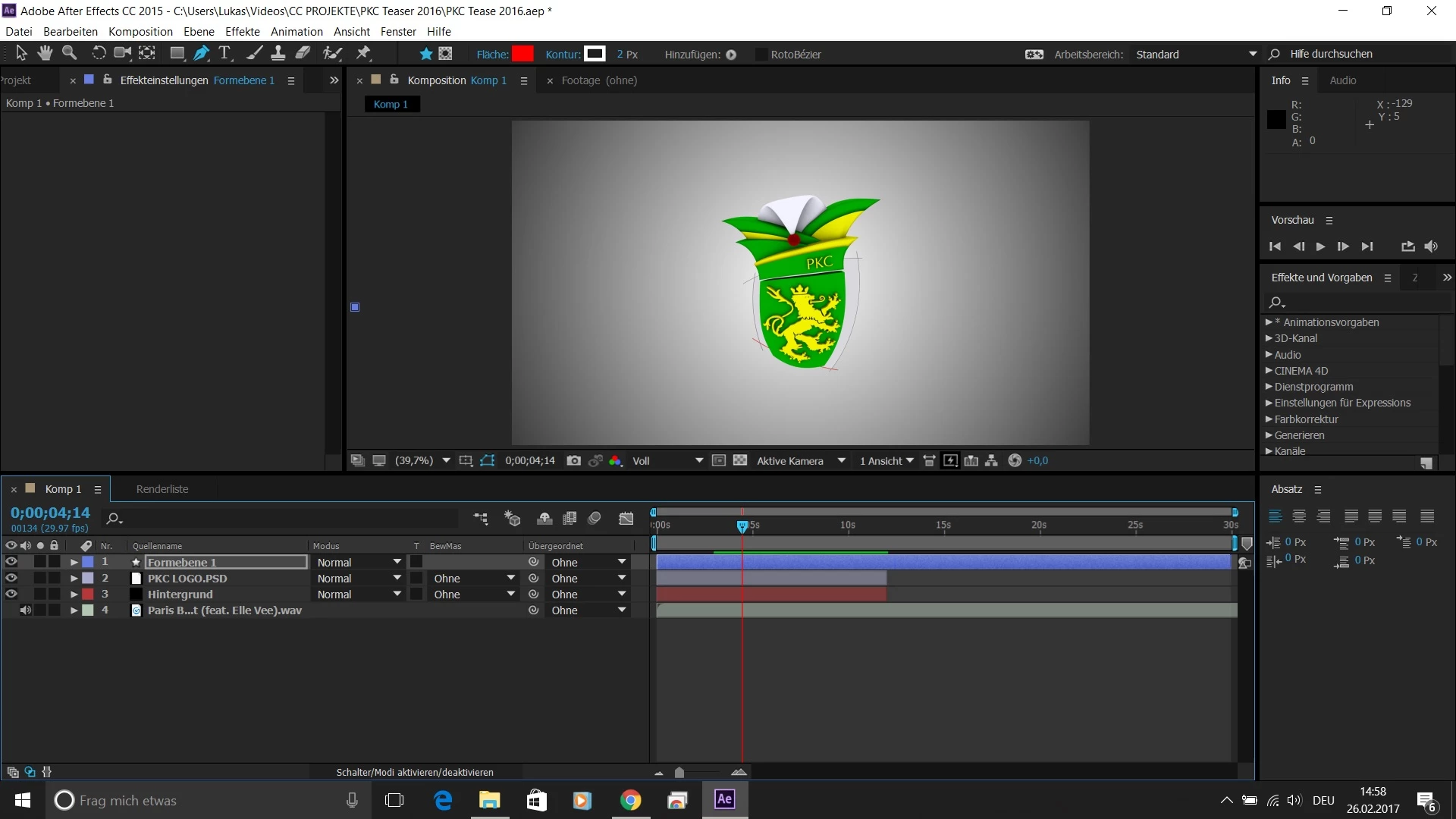Click the red Fläche fill swatch
The image size is (1456, 819).
(522, 54)
